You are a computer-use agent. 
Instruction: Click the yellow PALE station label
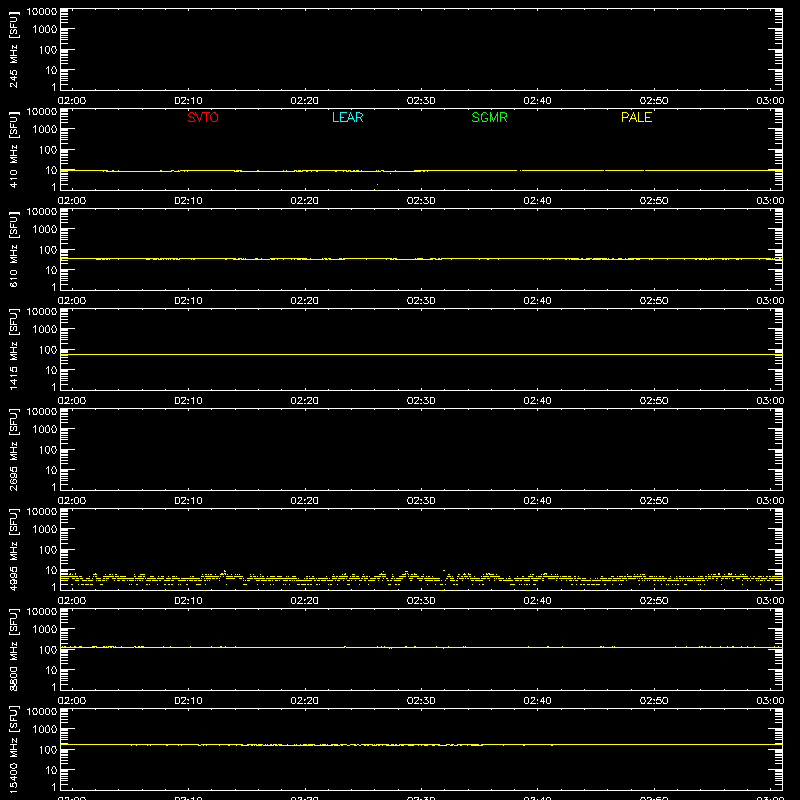[636, 117]
